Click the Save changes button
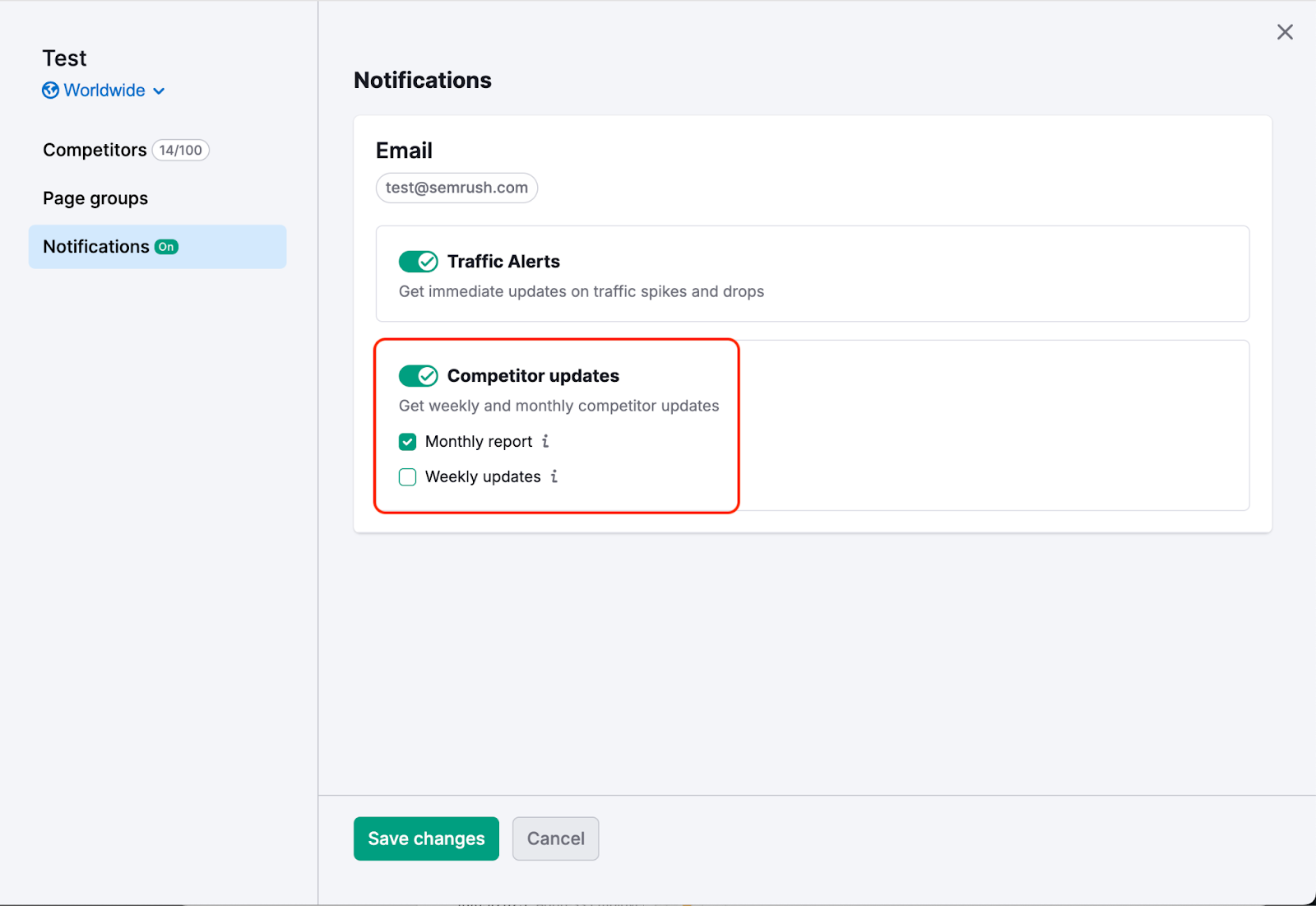The image size is (1316, 906). click(425, 839)
